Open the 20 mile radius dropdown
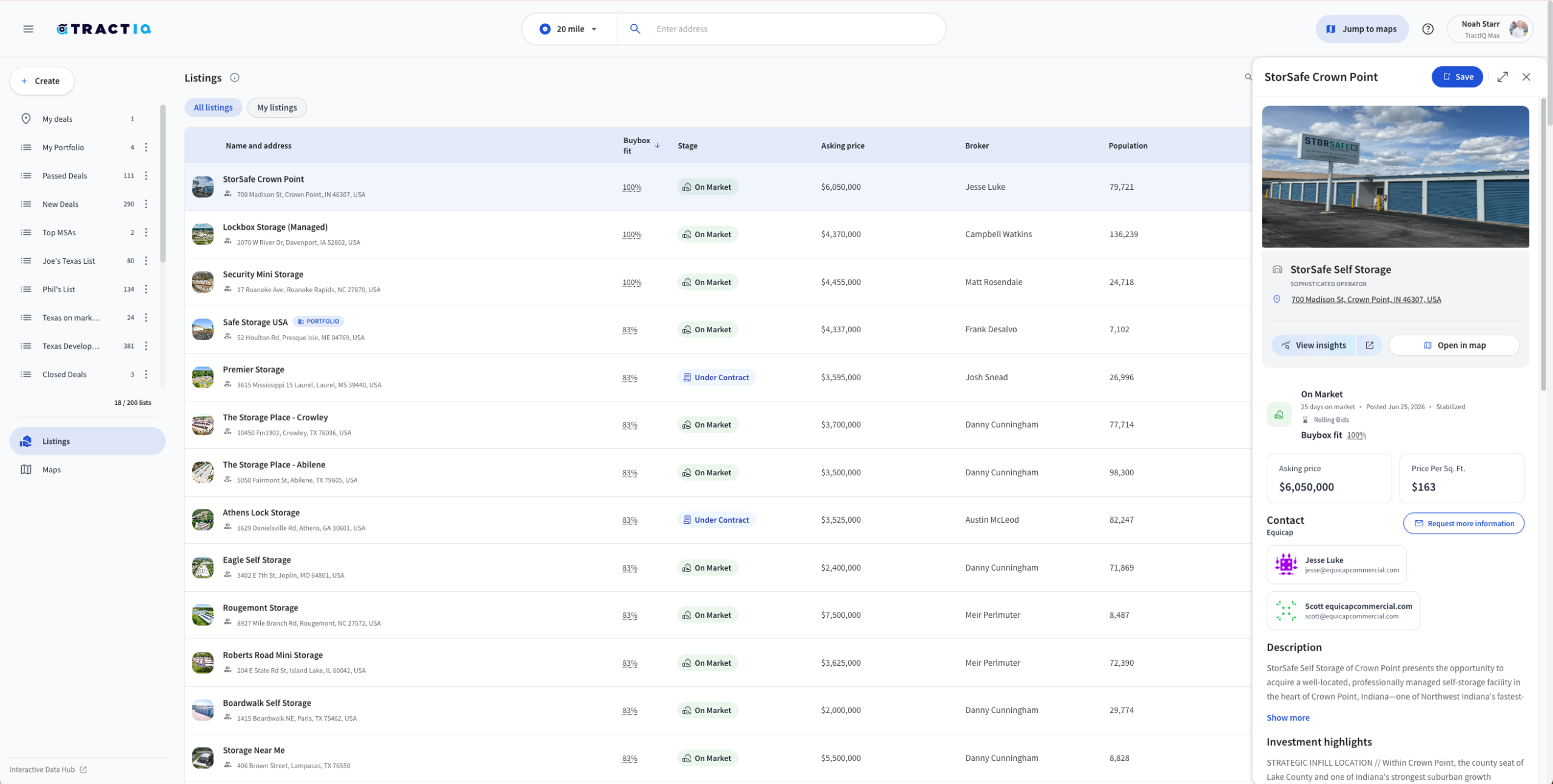This screenshot has width=1553, height=784. pos(568,29)
